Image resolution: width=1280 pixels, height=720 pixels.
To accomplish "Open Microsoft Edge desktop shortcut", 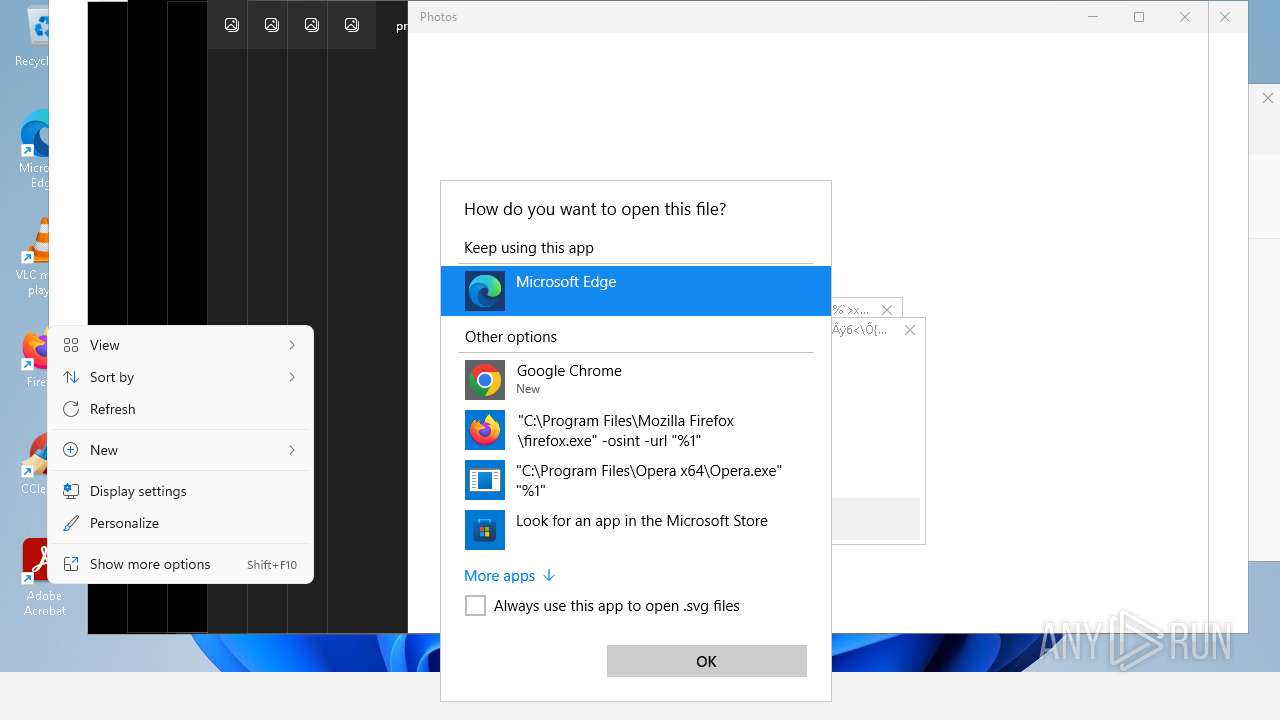I will [x=36, y=150].
